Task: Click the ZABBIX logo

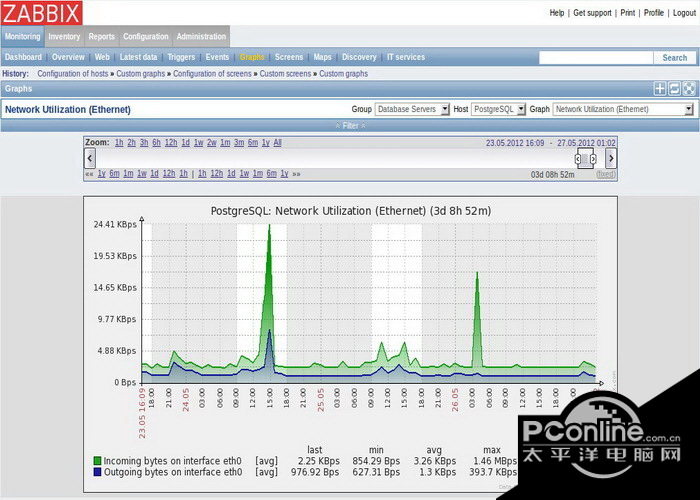Action: coord(41,13)
